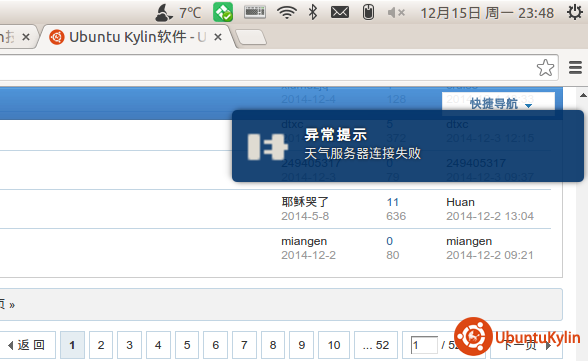Go to page 10
The height and width of the screenshot is (361, 588).
(334, 345)
